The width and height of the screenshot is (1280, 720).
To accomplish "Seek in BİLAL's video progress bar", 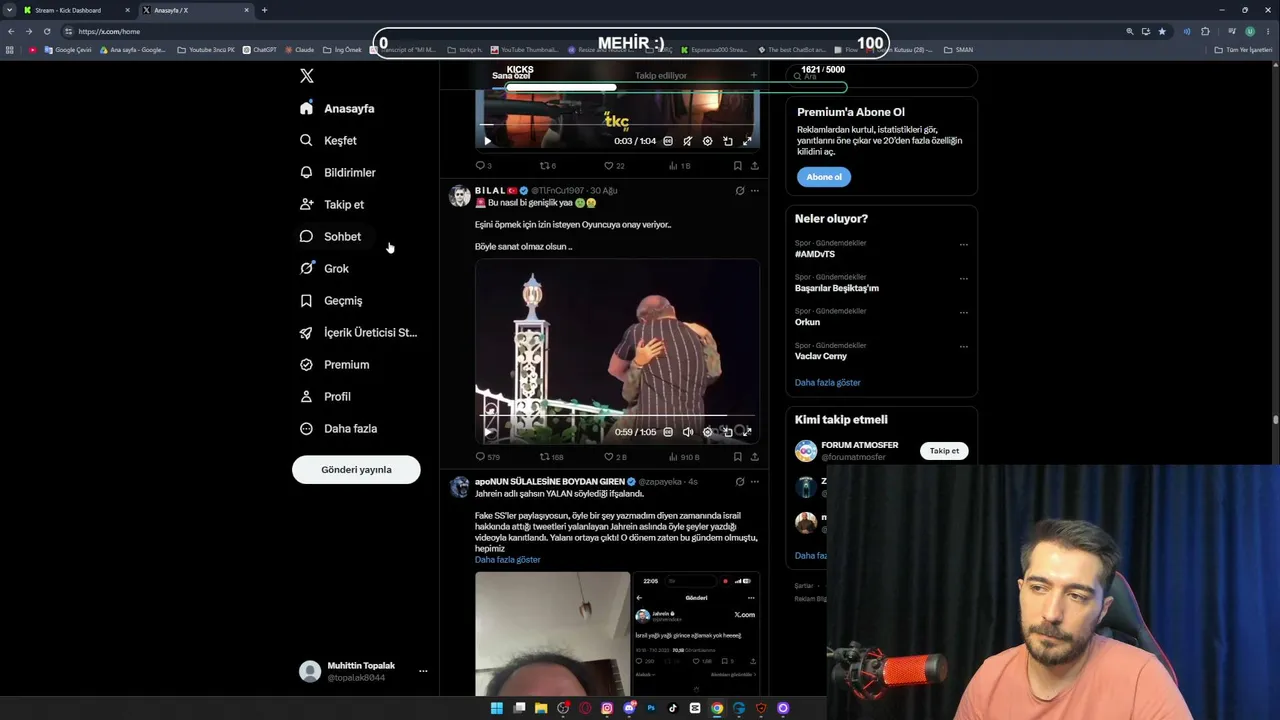I will (617, 416).
